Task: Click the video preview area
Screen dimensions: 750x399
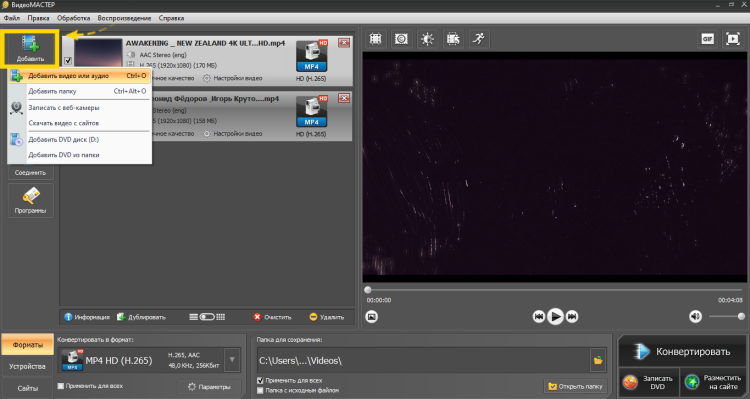Action: (555, 167)
